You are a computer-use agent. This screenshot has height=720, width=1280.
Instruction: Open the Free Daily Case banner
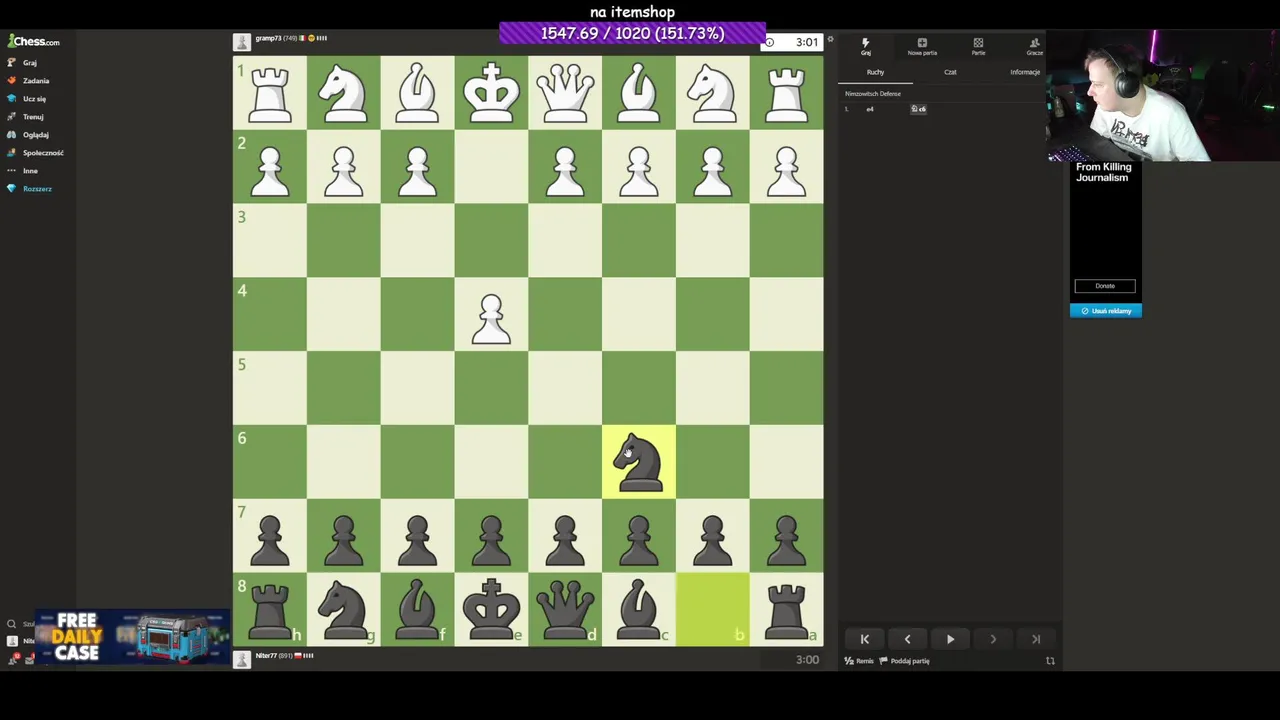click(131, 637)
